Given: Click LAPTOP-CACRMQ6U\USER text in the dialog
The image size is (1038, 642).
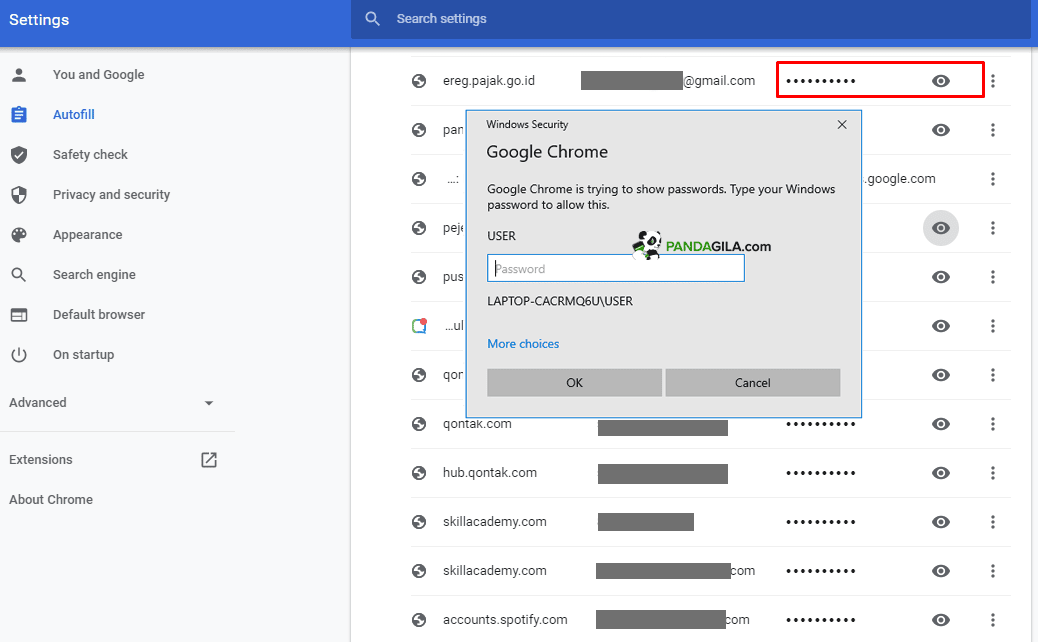Looking at the screenshot, I should (x=560, y=301).
